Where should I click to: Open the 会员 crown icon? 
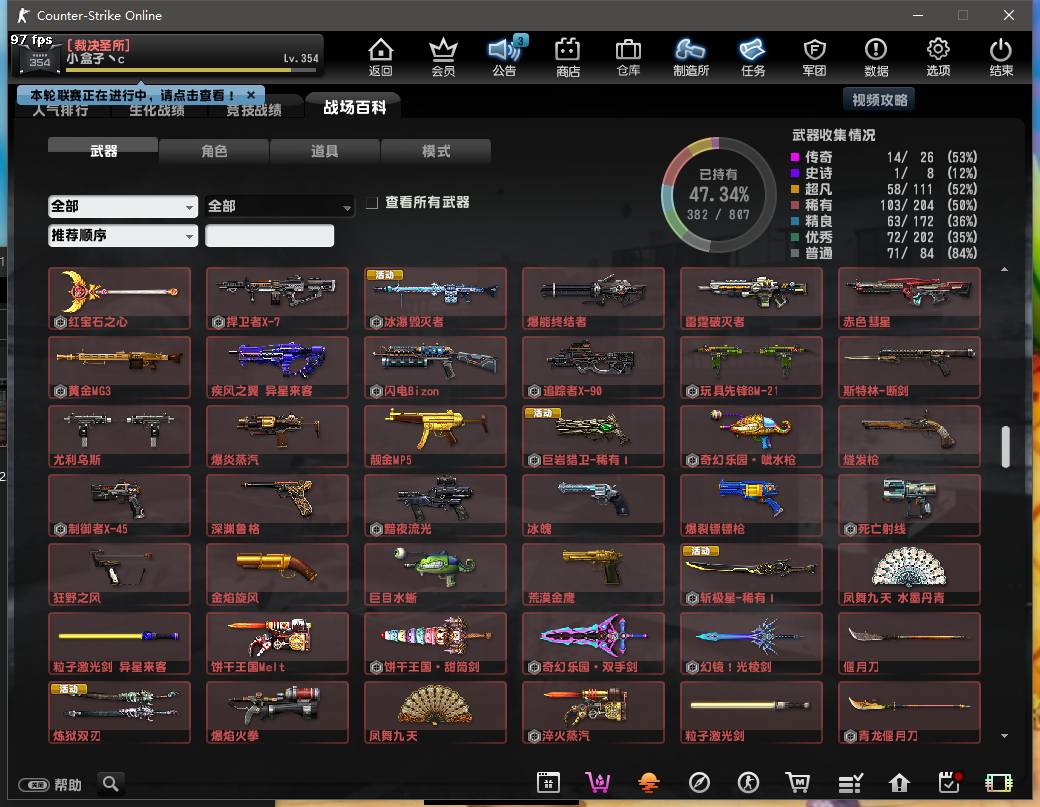(x=443, y=56)
